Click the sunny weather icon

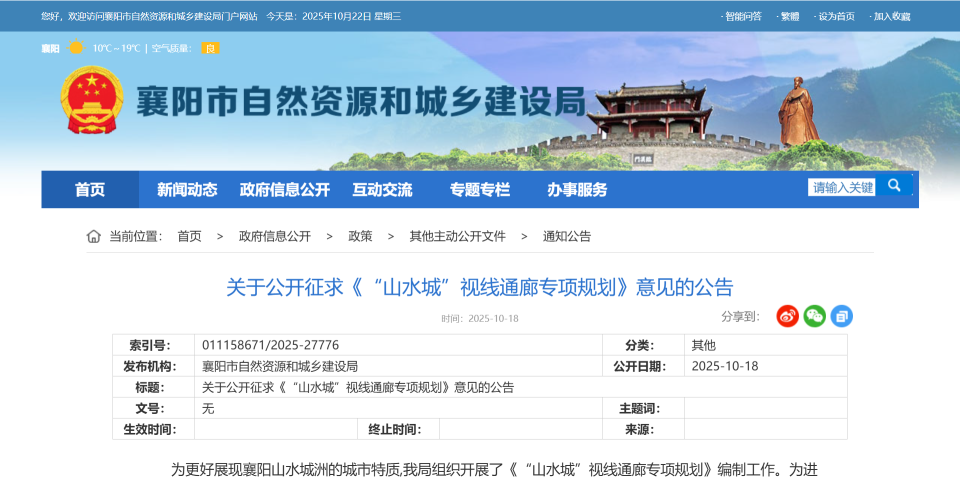76,48
